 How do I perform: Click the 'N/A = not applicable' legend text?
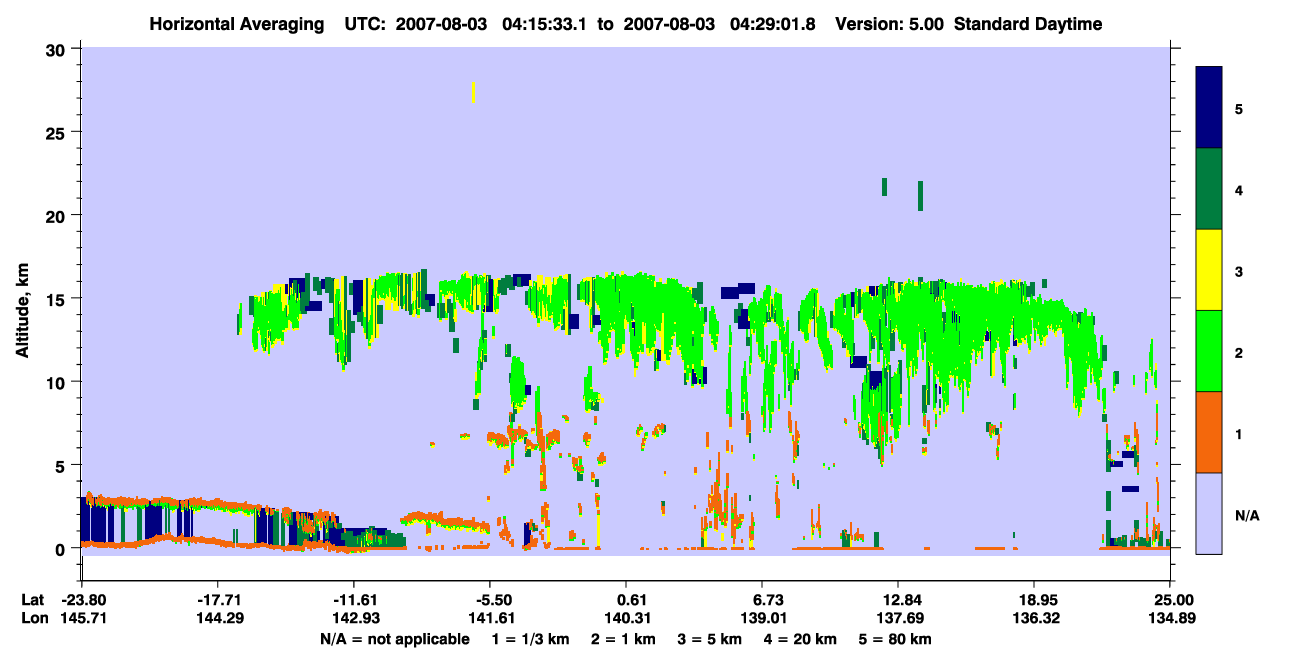tap(394, 639)
